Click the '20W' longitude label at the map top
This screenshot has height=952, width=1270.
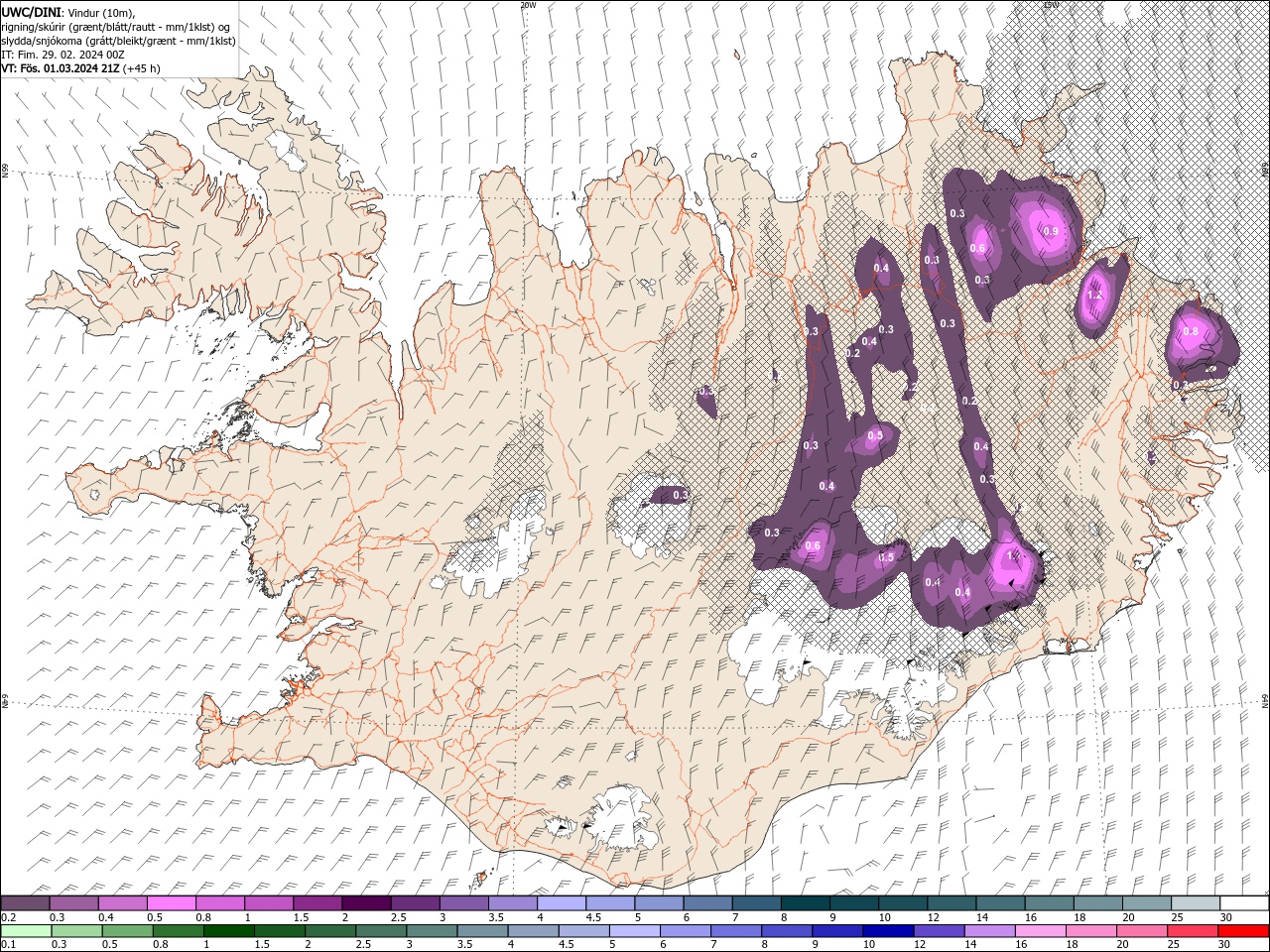pyautogui.click(x=528, y=5)
